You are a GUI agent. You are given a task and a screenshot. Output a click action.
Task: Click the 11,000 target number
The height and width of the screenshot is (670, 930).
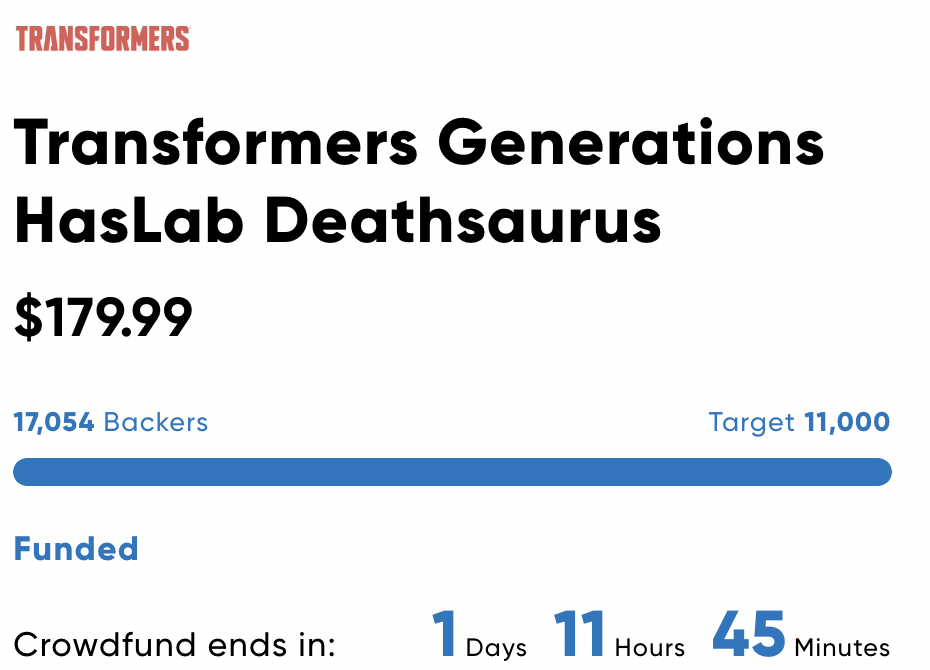(x=847, y=422)
